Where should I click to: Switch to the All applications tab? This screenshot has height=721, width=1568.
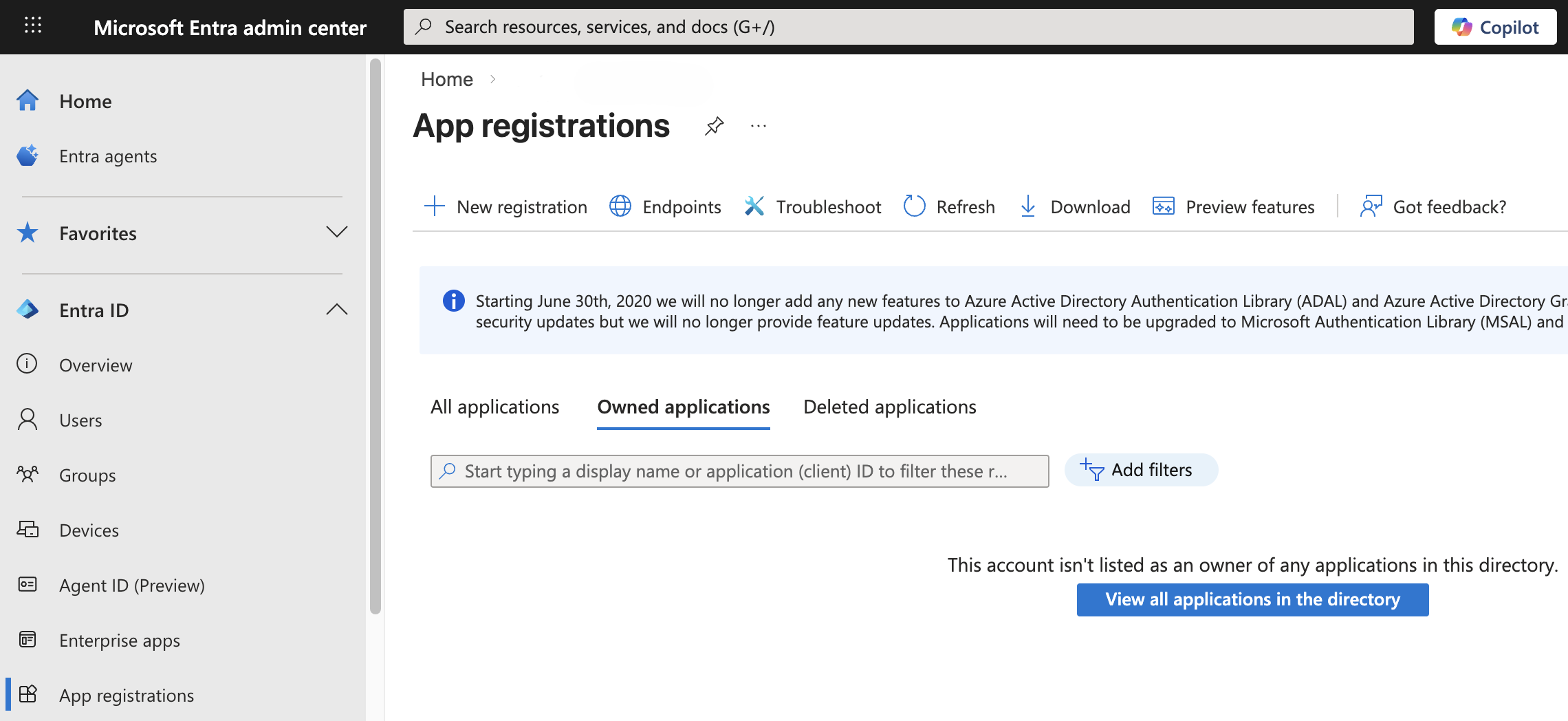(495, 407)
